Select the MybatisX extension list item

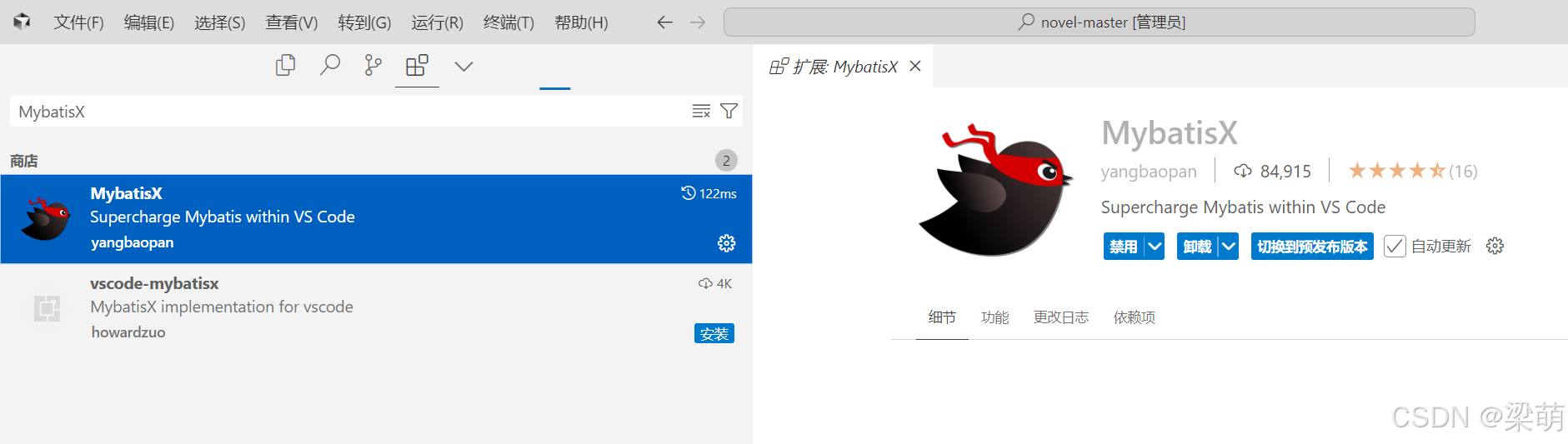376,219
